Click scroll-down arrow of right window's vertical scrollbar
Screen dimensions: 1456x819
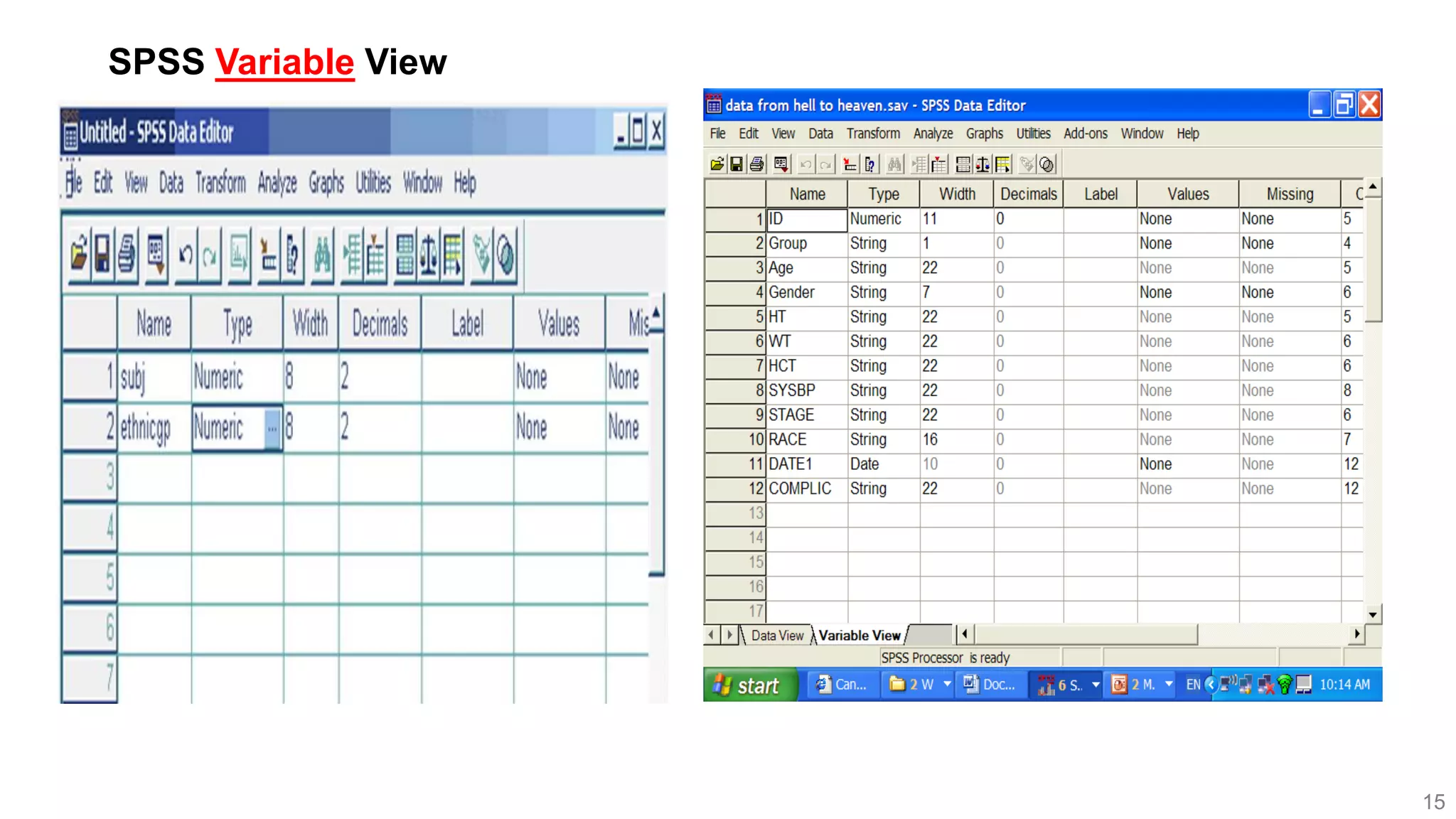pyautogui.click(x=1373, y=614)
